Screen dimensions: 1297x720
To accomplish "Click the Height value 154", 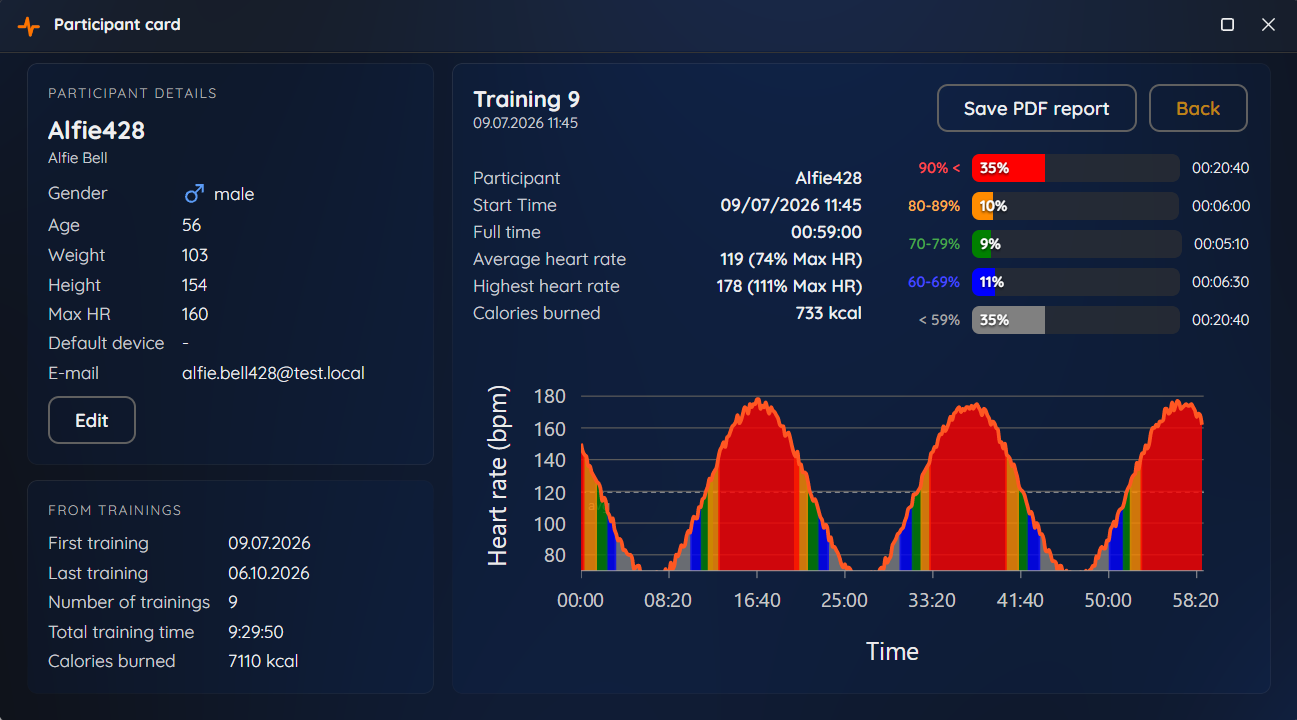I will 195,285.
